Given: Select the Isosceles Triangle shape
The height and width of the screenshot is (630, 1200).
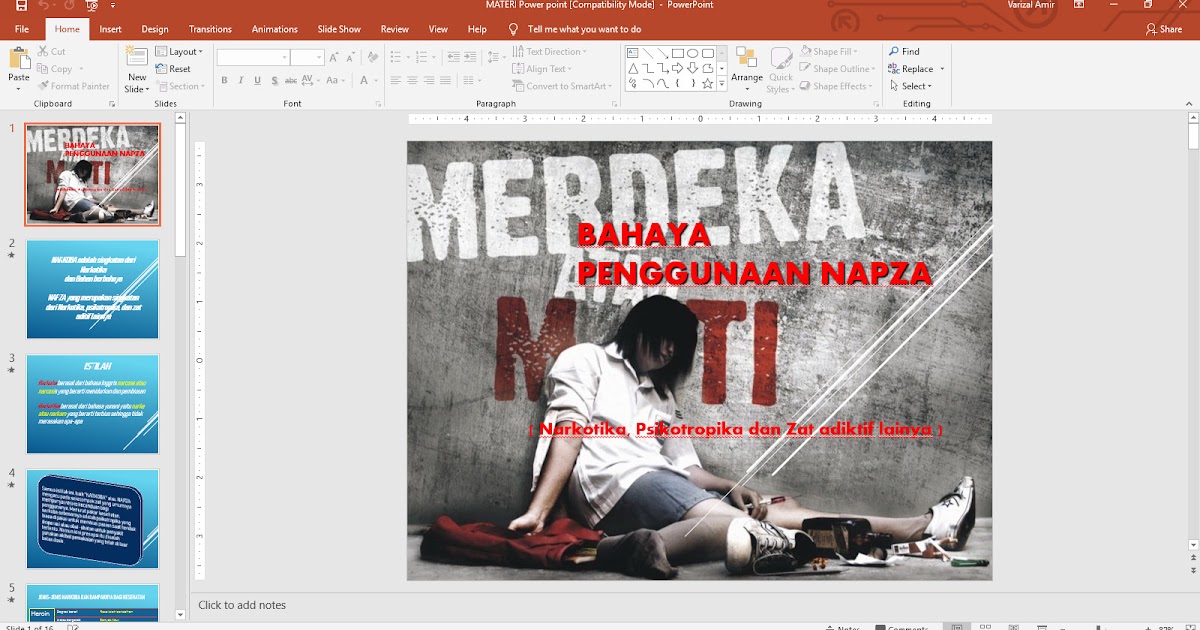Looking at the screenshot, I should pyautogui.click(x=632, y=68).
